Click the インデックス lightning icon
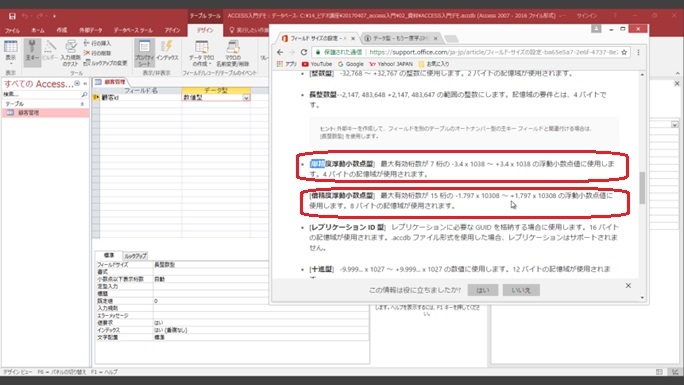The width and height of the screenshot is (684, 385). [167, 51]
